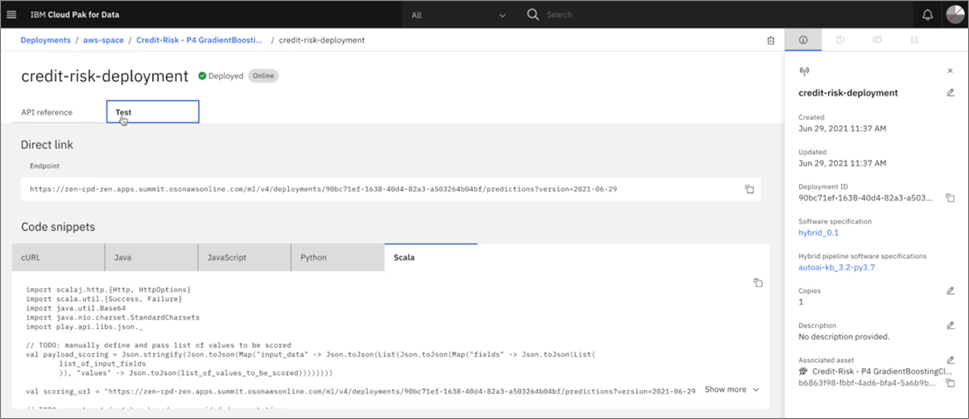Open the notifications bell

928,15
